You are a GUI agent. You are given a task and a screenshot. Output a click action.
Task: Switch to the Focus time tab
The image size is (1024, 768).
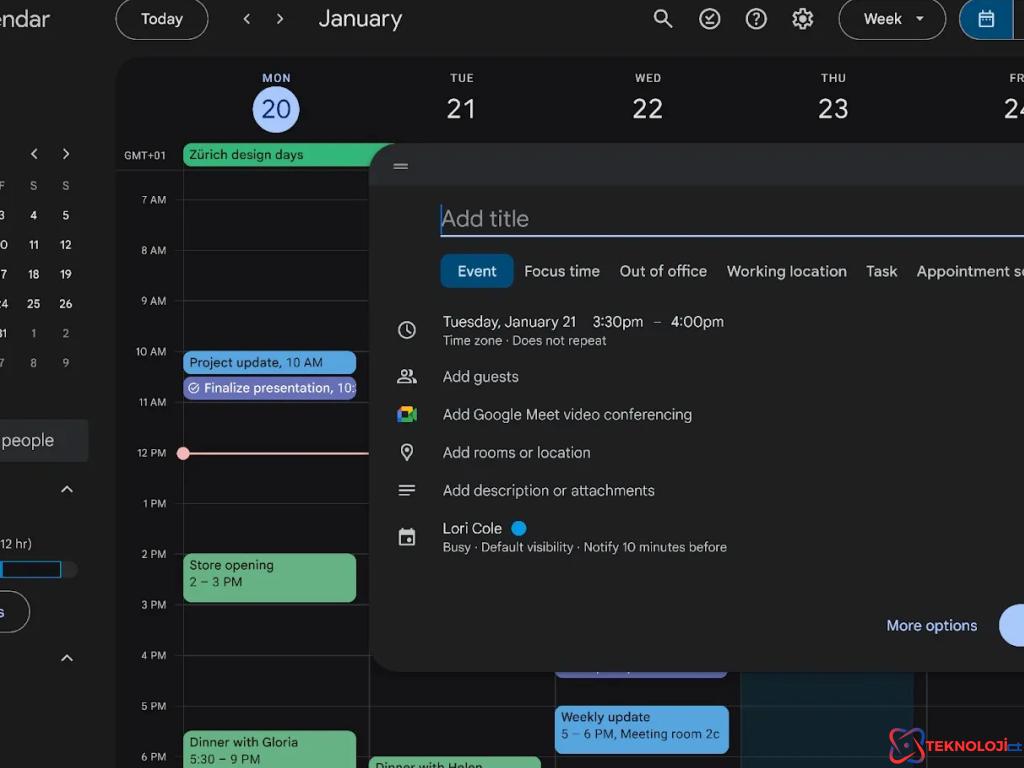tap(562, 271)
